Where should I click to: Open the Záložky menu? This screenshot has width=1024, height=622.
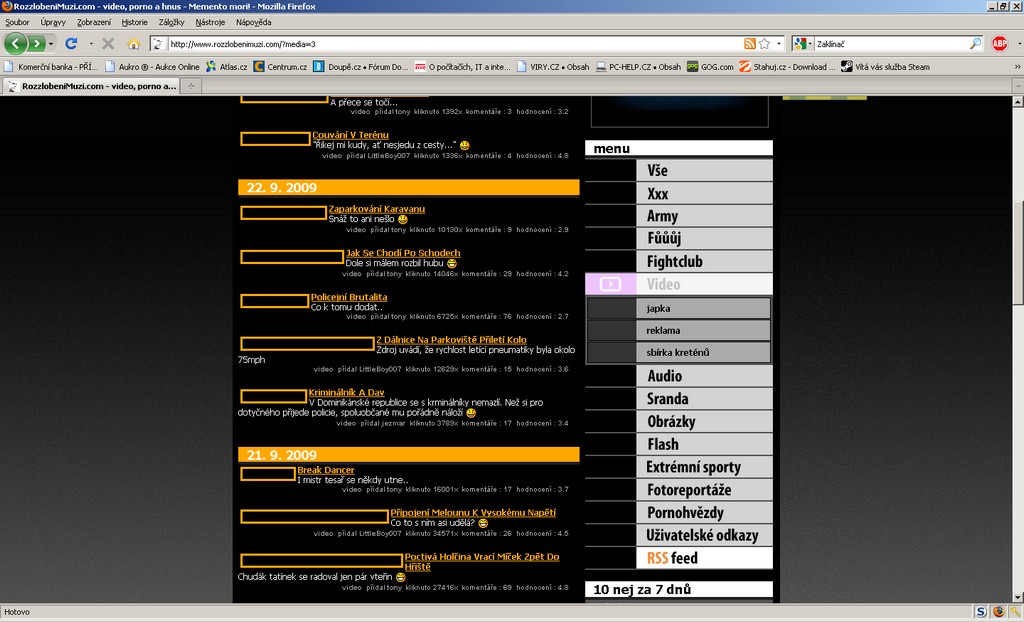click(x=170, y=21)
